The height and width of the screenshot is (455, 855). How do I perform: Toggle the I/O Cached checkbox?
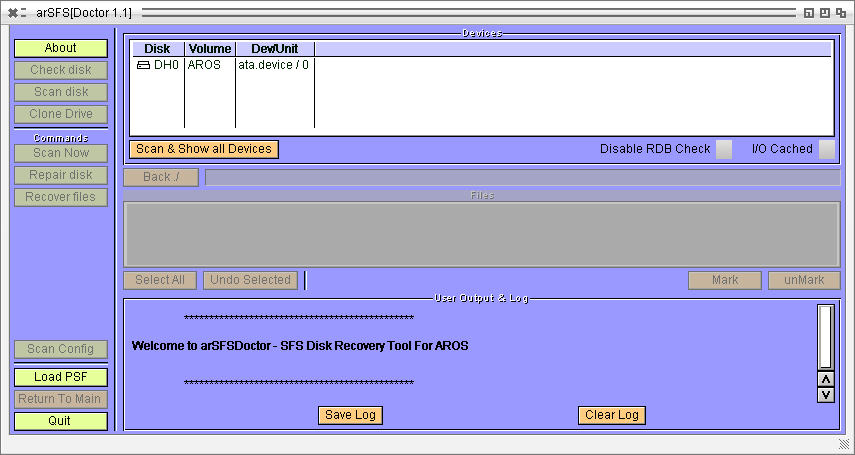[827, 149]
